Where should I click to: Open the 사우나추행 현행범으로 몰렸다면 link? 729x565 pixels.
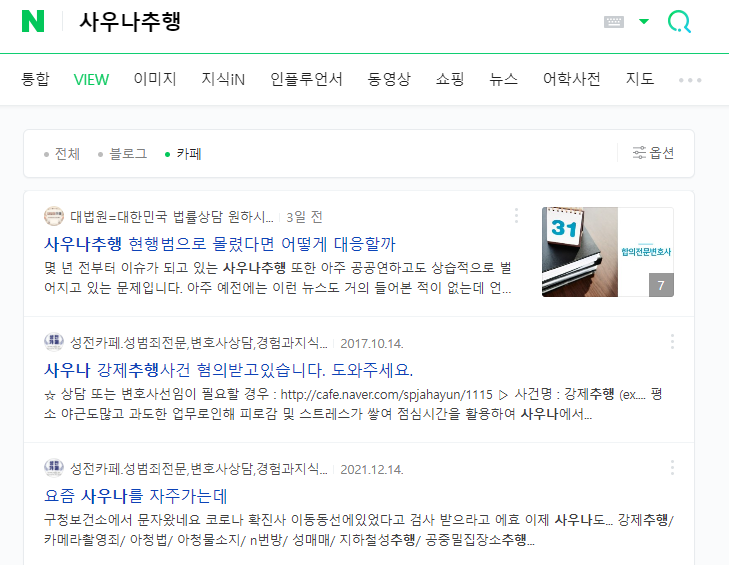click(219, 243)
